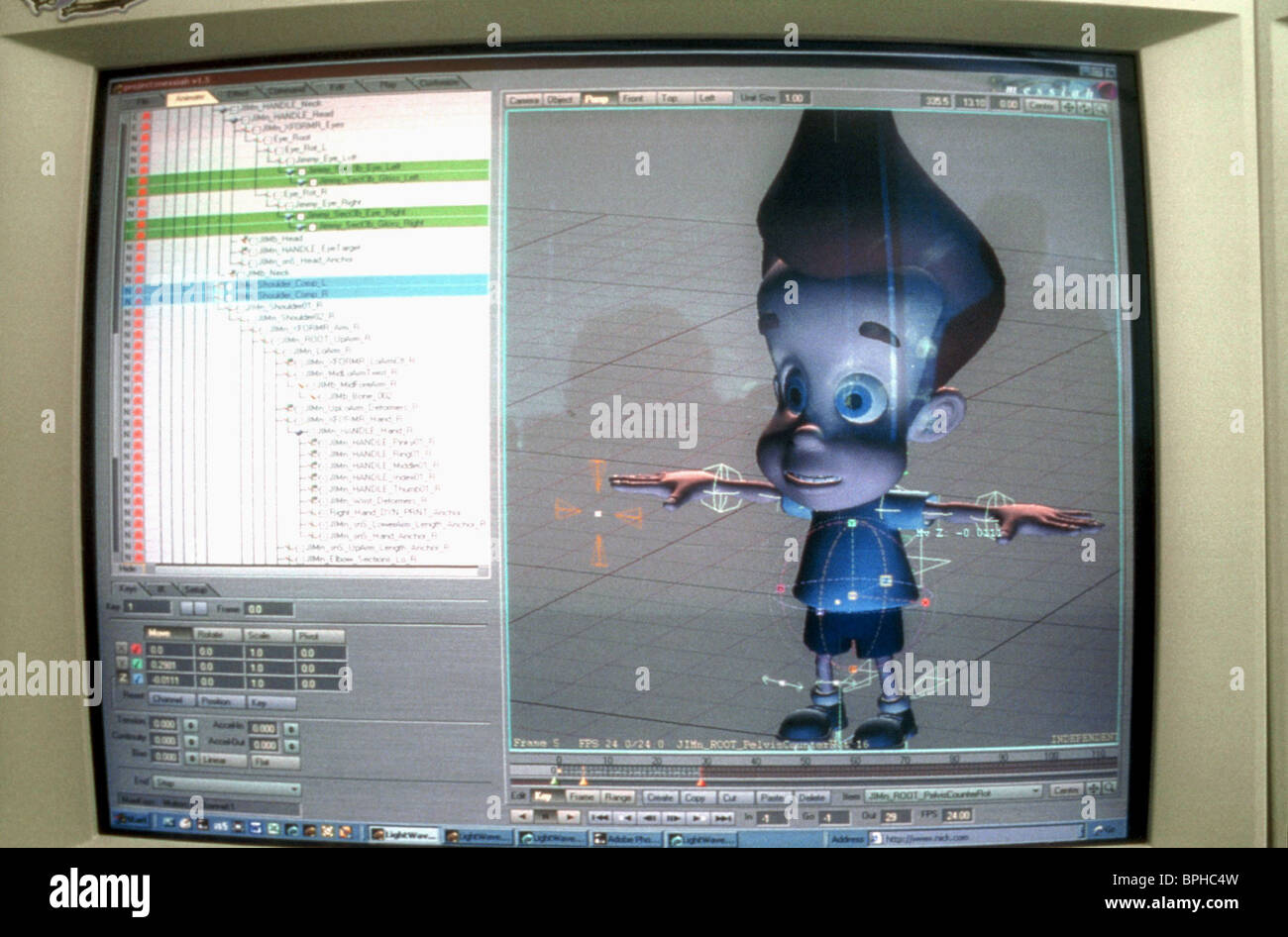The image size is (1288, 937).
Task: Open the Play tab
Action: point(387,86)
